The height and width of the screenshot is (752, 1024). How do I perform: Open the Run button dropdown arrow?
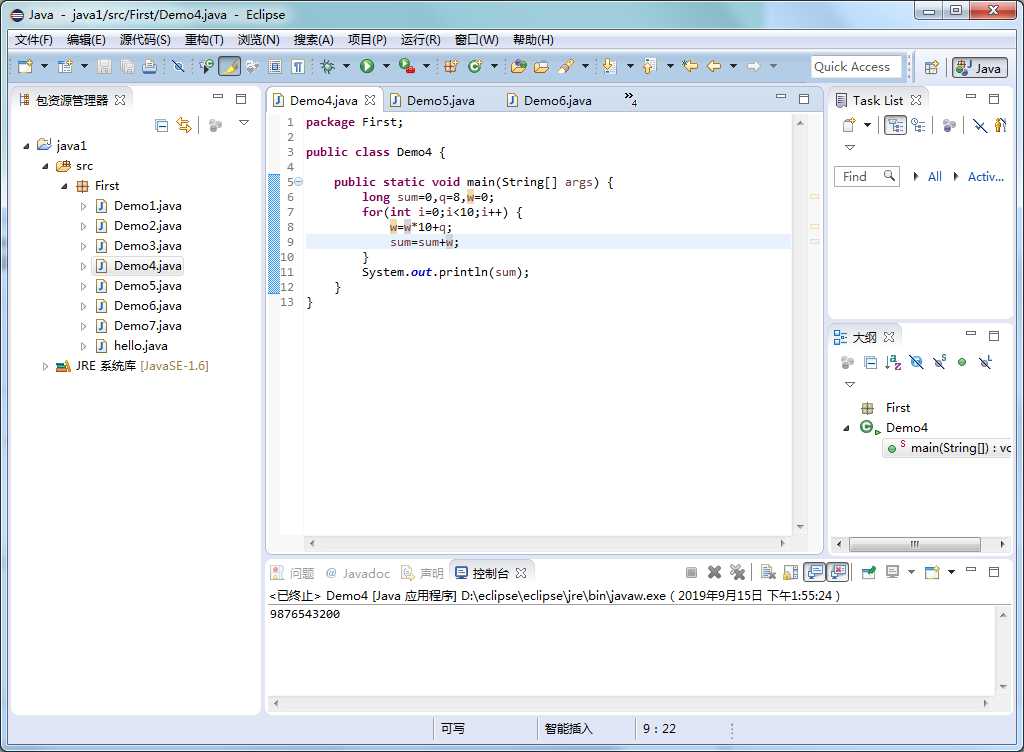click(x=386, y=66)
